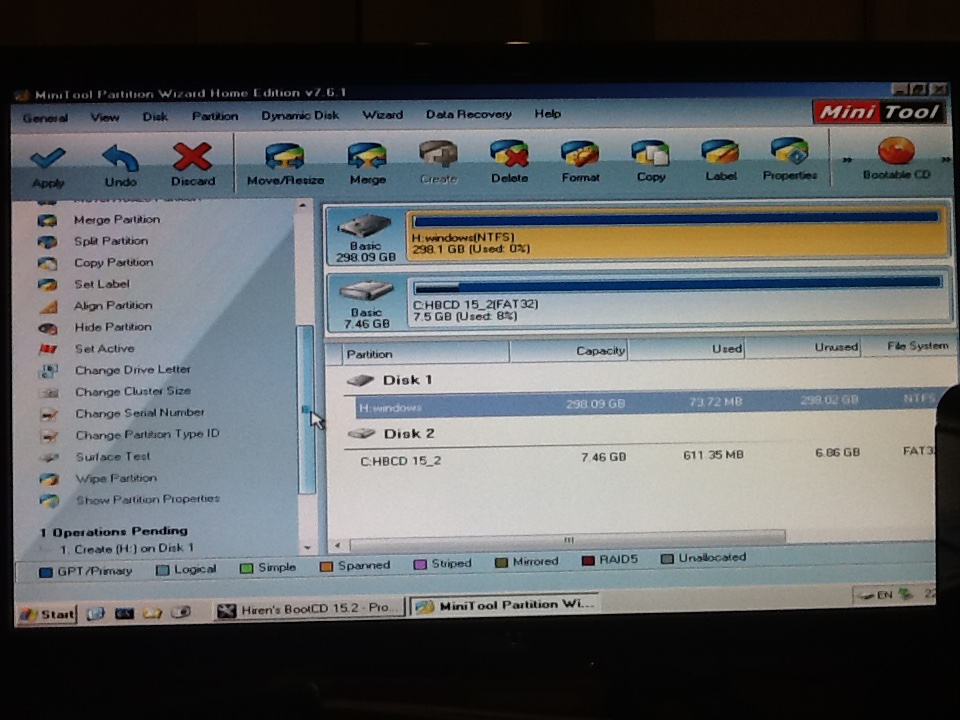Switch to Hiren's BootCD taskbar window
Image resolution: width=960 pixels, height=720 pixels.
[310, 609]
